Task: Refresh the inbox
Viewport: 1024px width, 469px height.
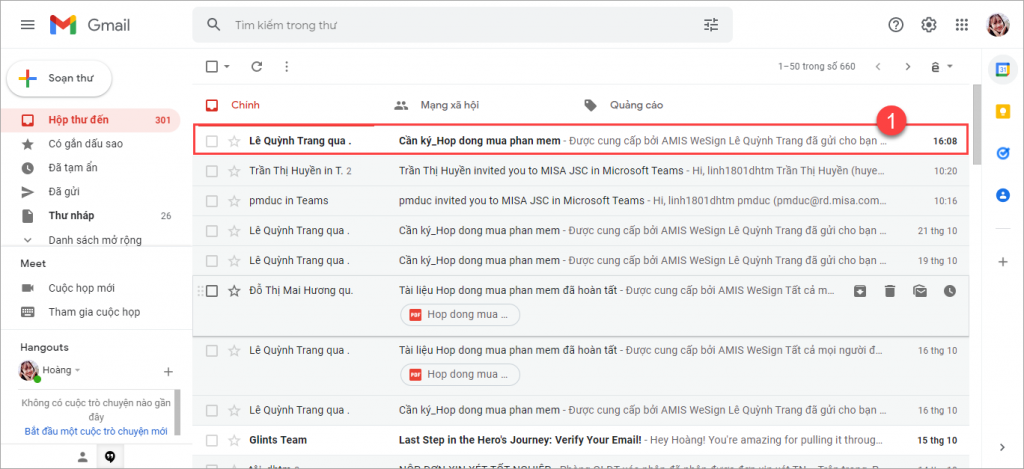Action: point(257,66)
